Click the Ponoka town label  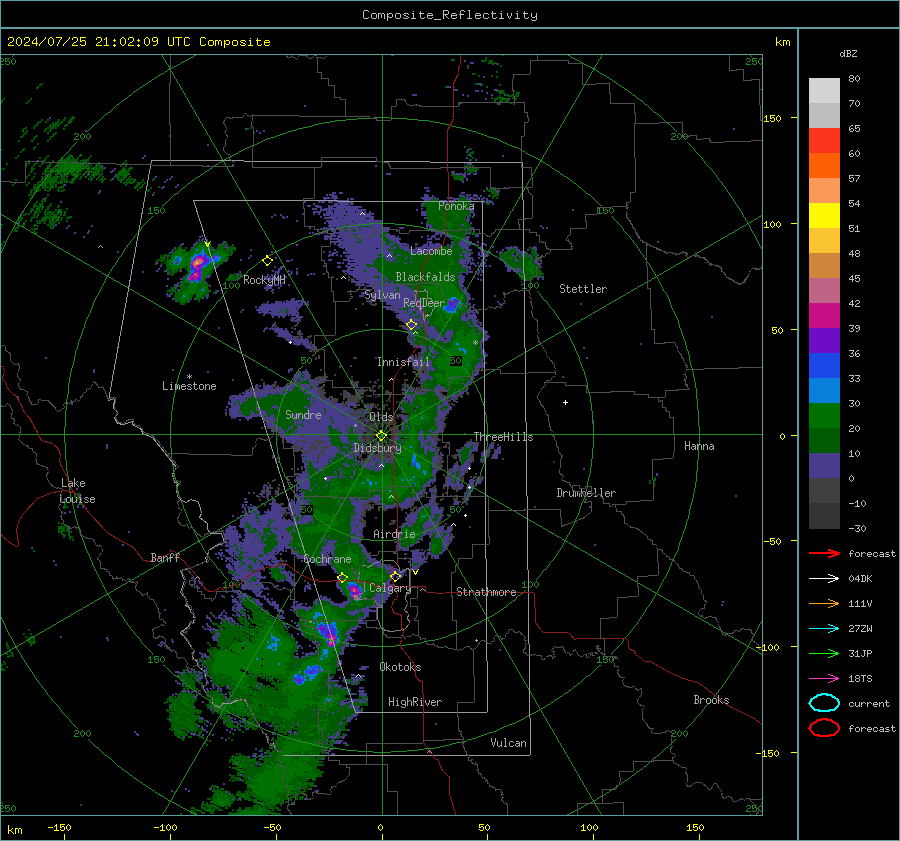(x=456, y=206)
